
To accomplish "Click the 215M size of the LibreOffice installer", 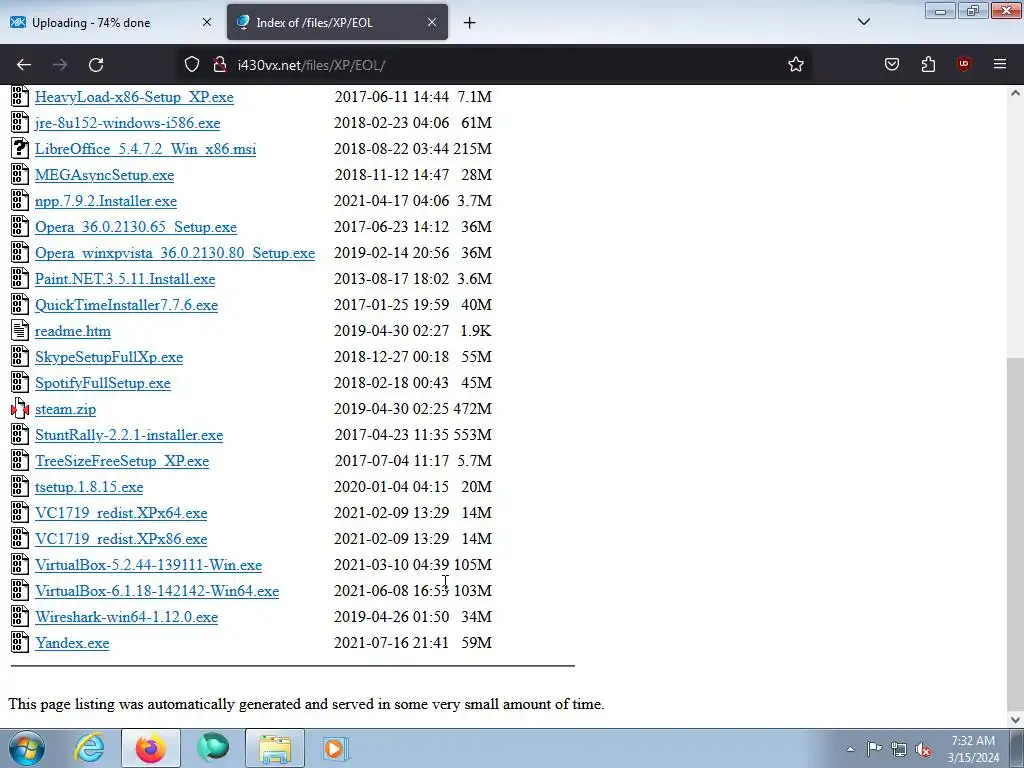I will [x=472, y=149].
